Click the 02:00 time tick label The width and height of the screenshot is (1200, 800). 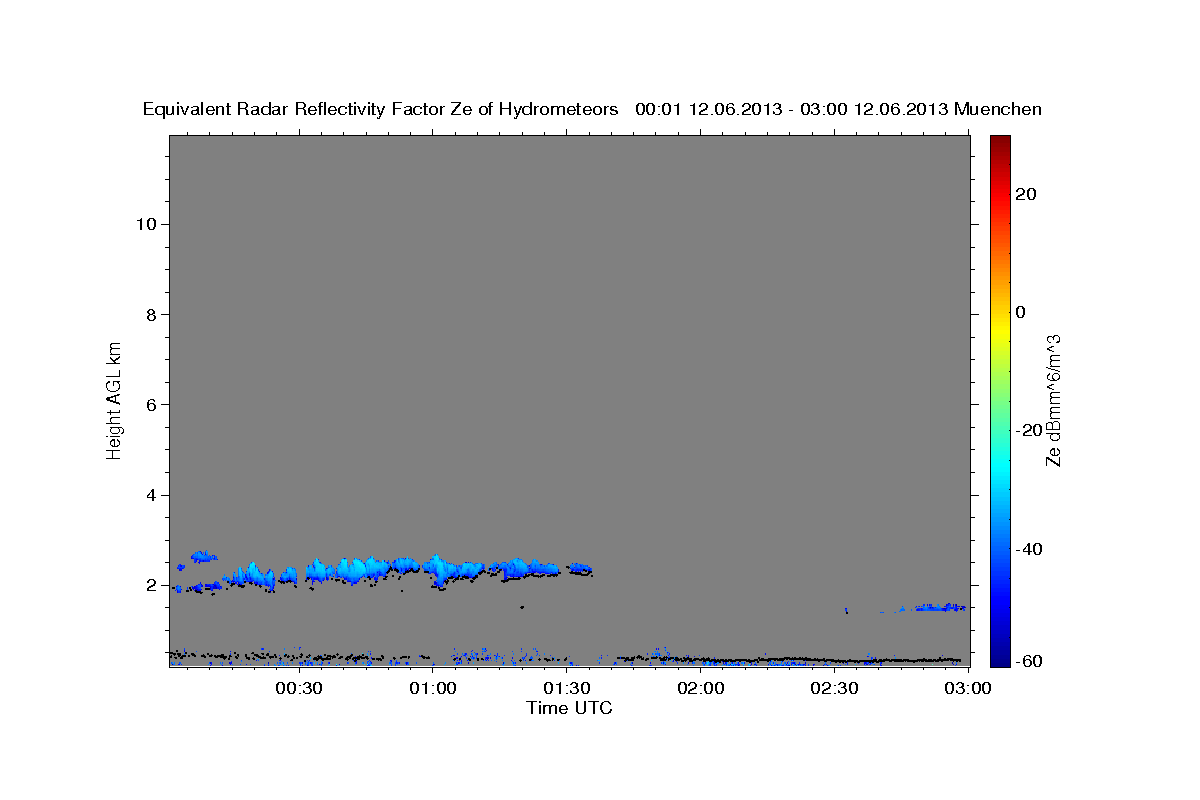click(701, 688)
